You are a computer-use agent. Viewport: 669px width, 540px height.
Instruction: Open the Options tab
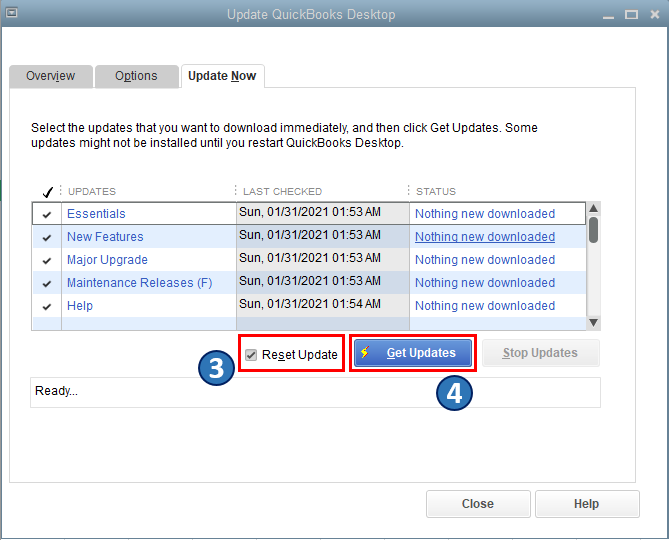[x=136, y=76]
